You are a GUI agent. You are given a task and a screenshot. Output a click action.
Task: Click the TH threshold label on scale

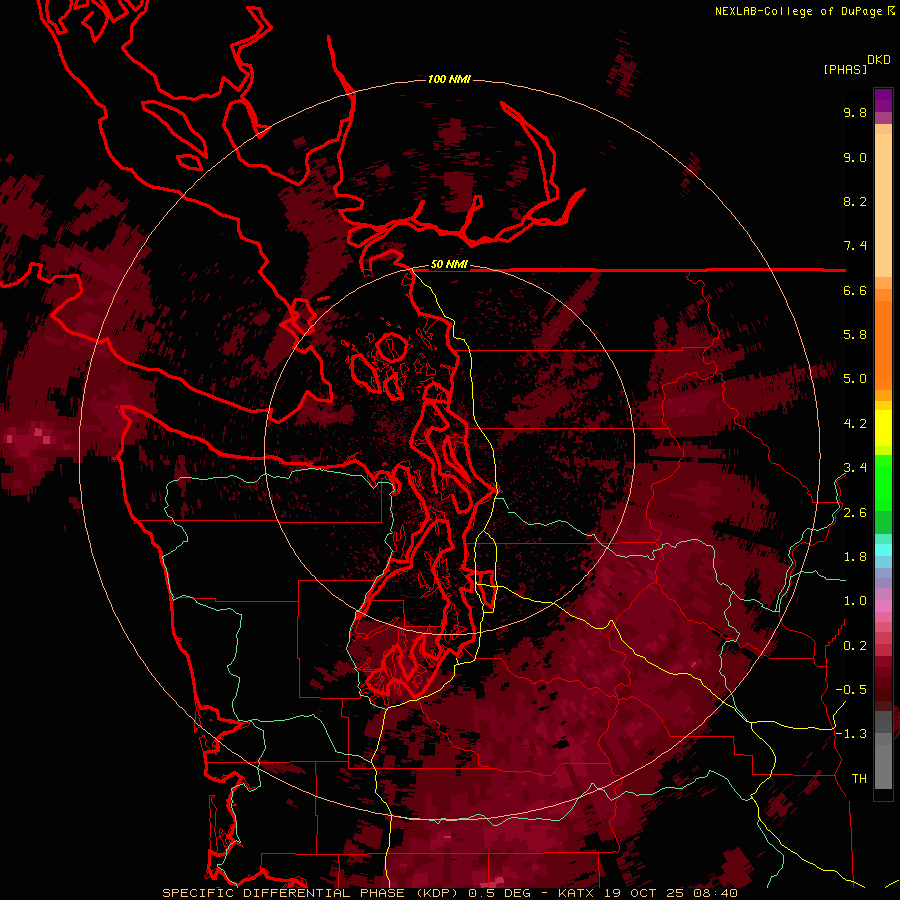pos(859,779)
